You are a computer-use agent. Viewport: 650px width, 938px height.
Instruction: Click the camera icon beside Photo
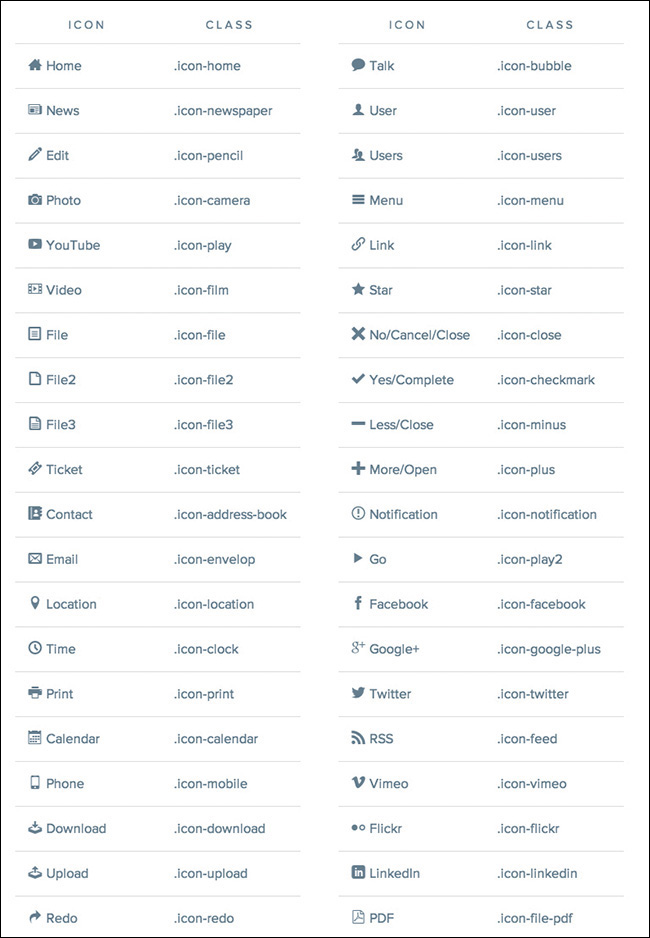tap(35, 200)
